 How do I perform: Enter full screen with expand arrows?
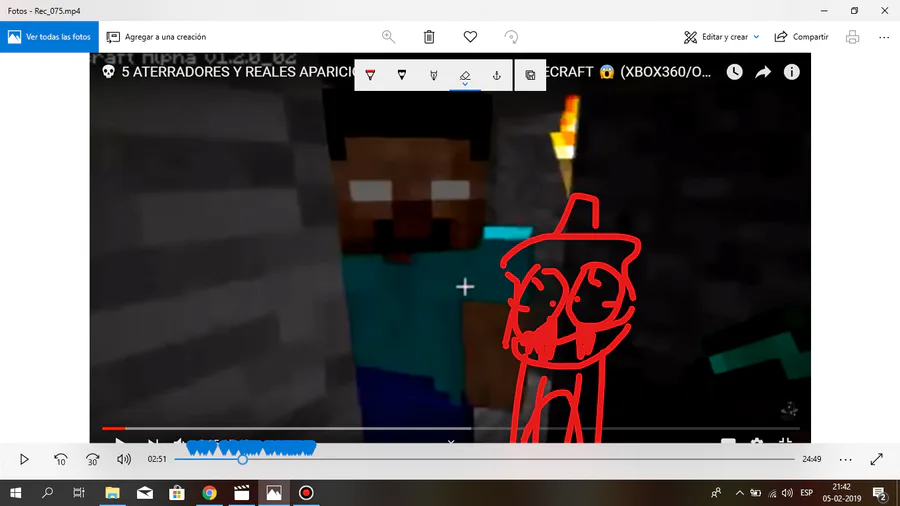pyautogui.click(x=876, y=459)
